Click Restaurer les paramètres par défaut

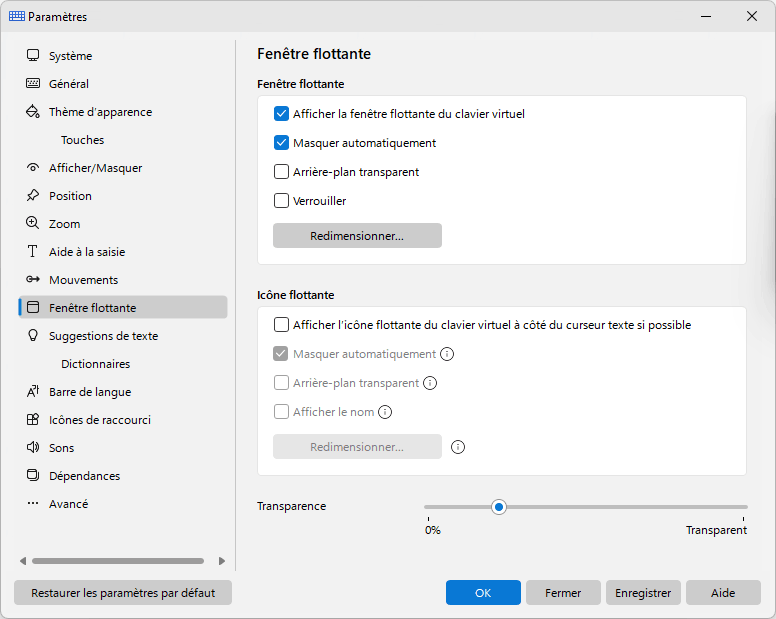pos(123,593)
